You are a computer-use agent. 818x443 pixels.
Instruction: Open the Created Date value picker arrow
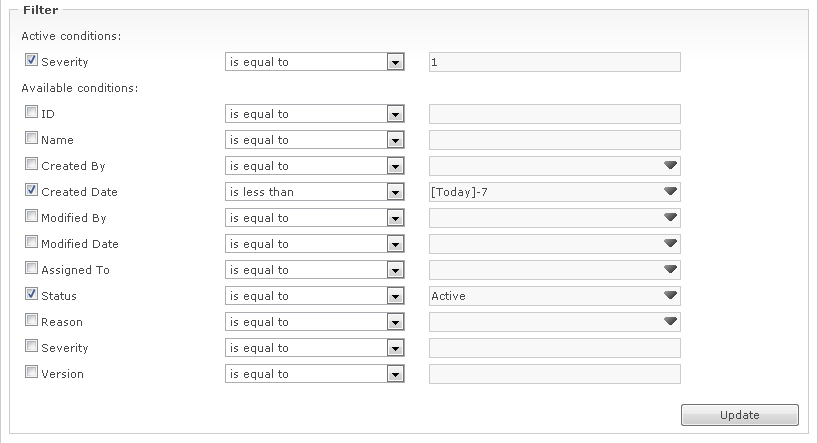click(x=670, y=192)
